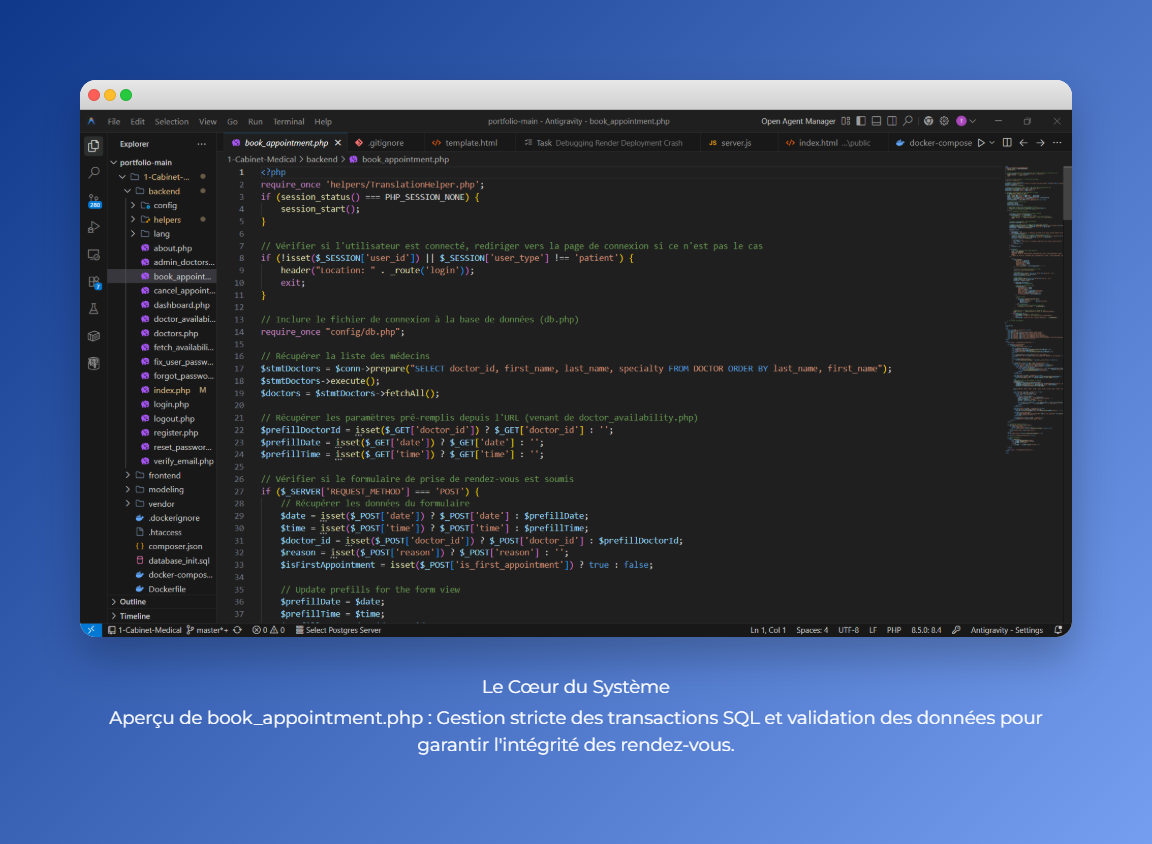This screenshot has width=1152, height=844.
Task: Click Select Postgres Server in status bar
Action: [338, 630]
